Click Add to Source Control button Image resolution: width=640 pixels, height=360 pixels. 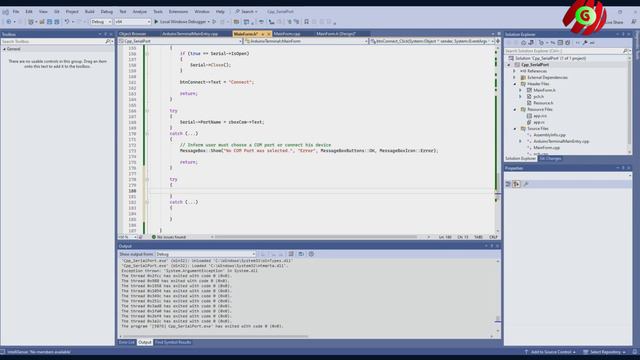coord(550,352)
